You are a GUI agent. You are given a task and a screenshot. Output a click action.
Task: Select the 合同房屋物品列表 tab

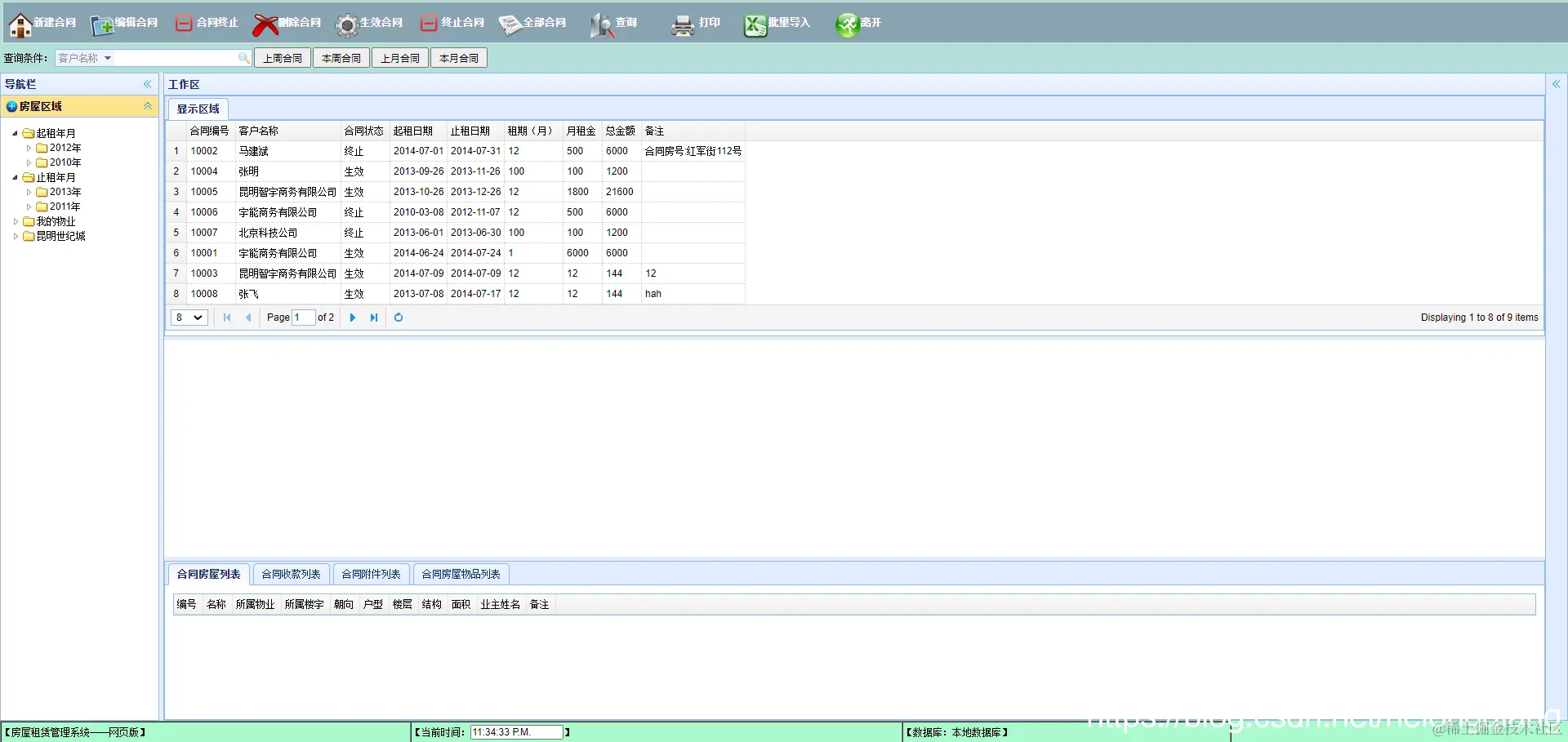(461, 574)
